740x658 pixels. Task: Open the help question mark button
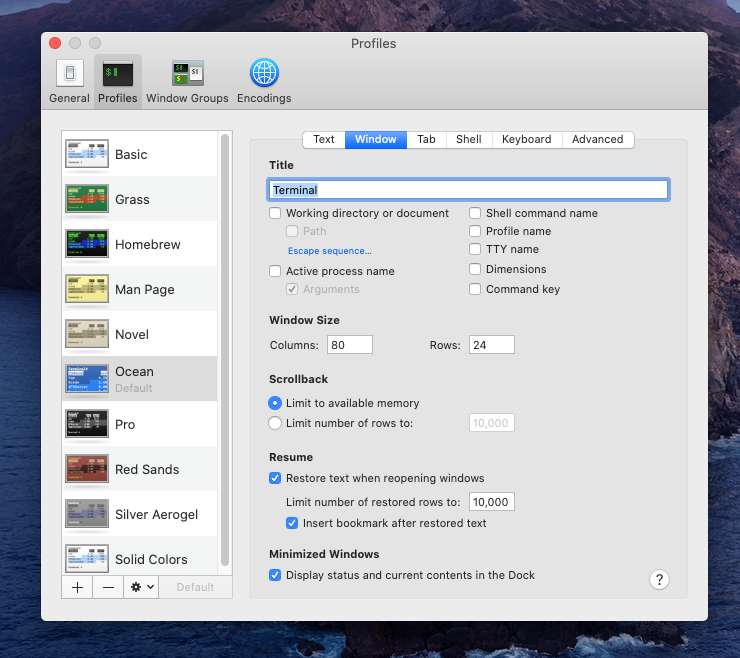tap(659, 579)
